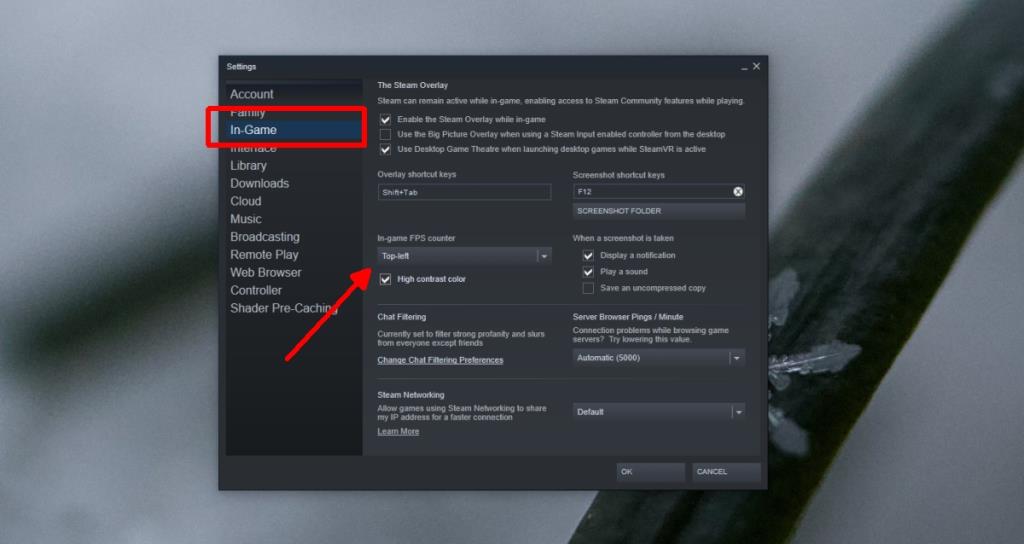
Task: Open Cloud settings section
Action: click(x=246, y=201)
